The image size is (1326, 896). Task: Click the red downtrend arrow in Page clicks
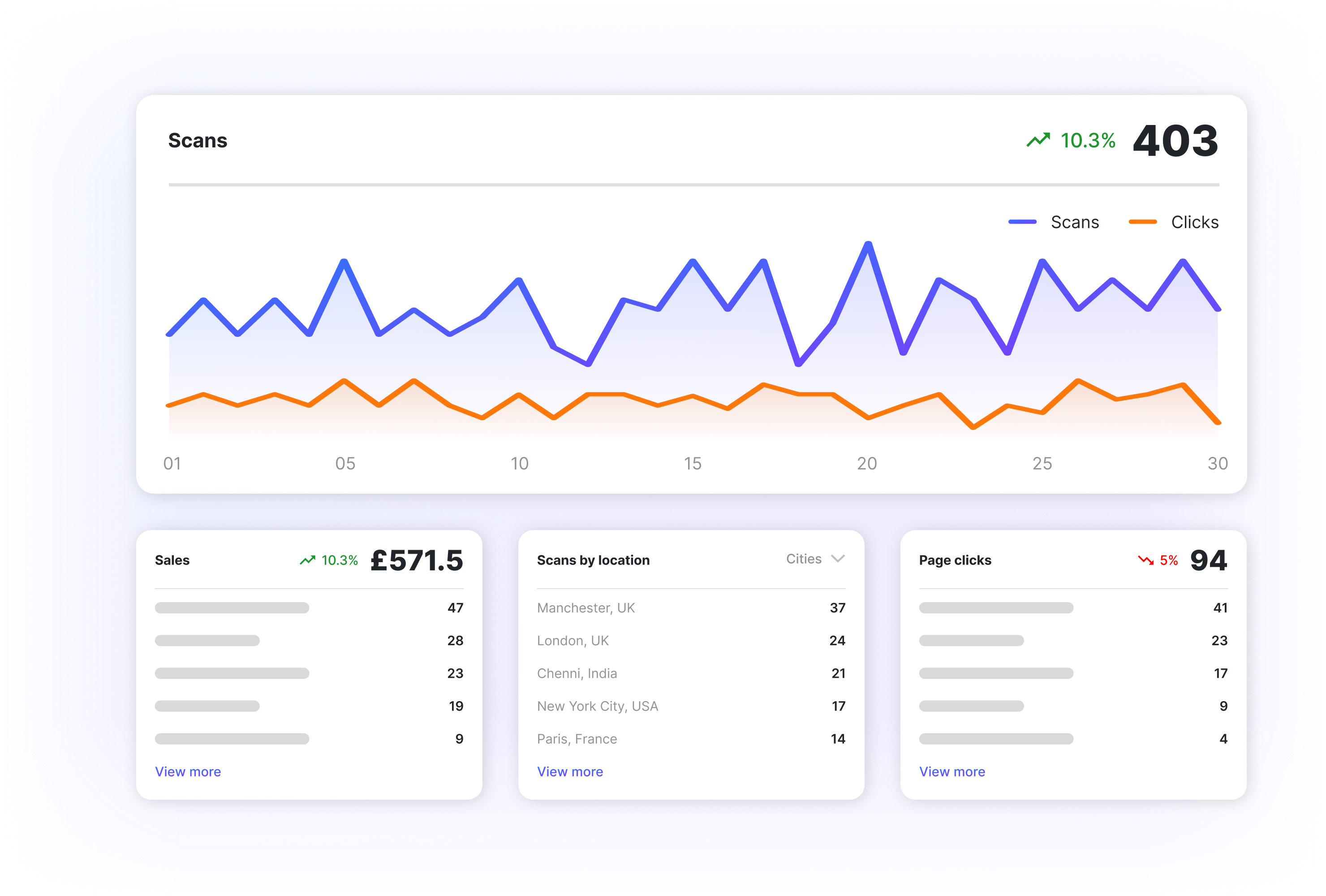[1146, 560]
